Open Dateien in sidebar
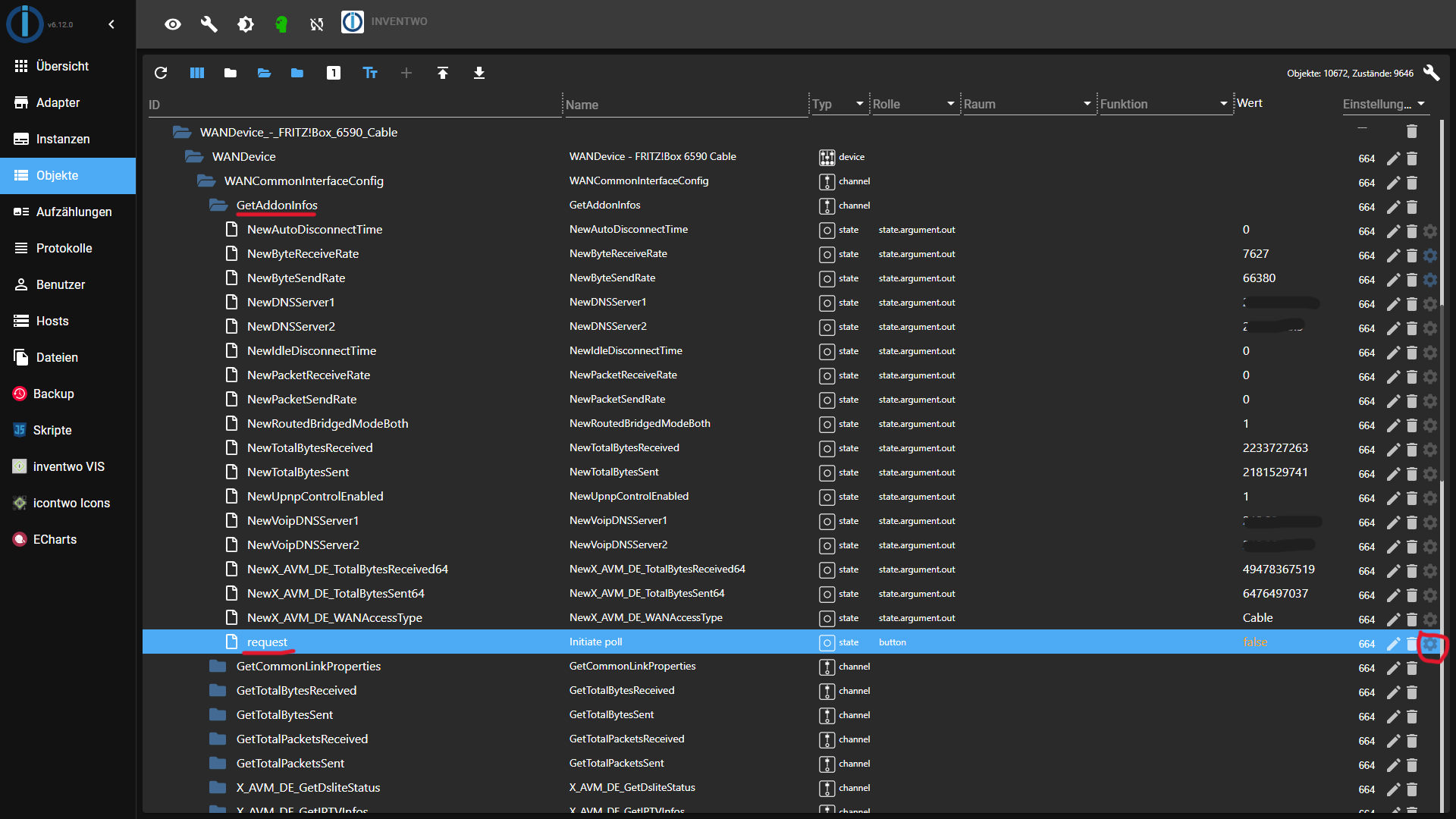Viewport: 1456px width, 819px height. click(x=68, y=357)
